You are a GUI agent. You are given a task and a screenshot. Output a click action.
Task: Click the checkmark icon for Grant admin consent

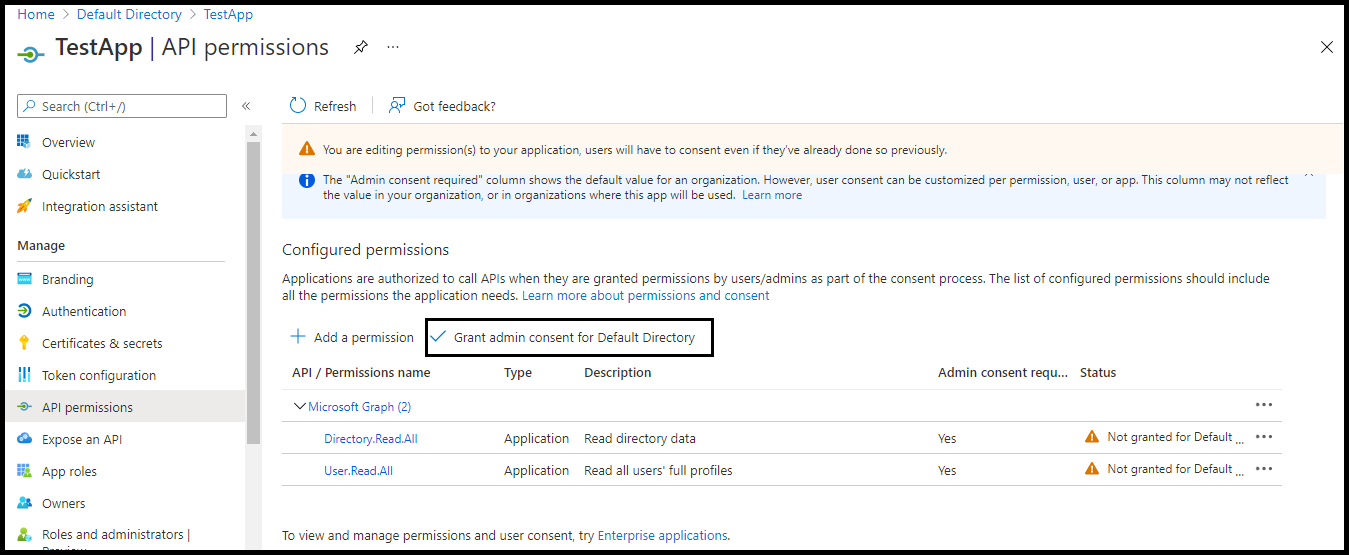(x=438, y=337)
